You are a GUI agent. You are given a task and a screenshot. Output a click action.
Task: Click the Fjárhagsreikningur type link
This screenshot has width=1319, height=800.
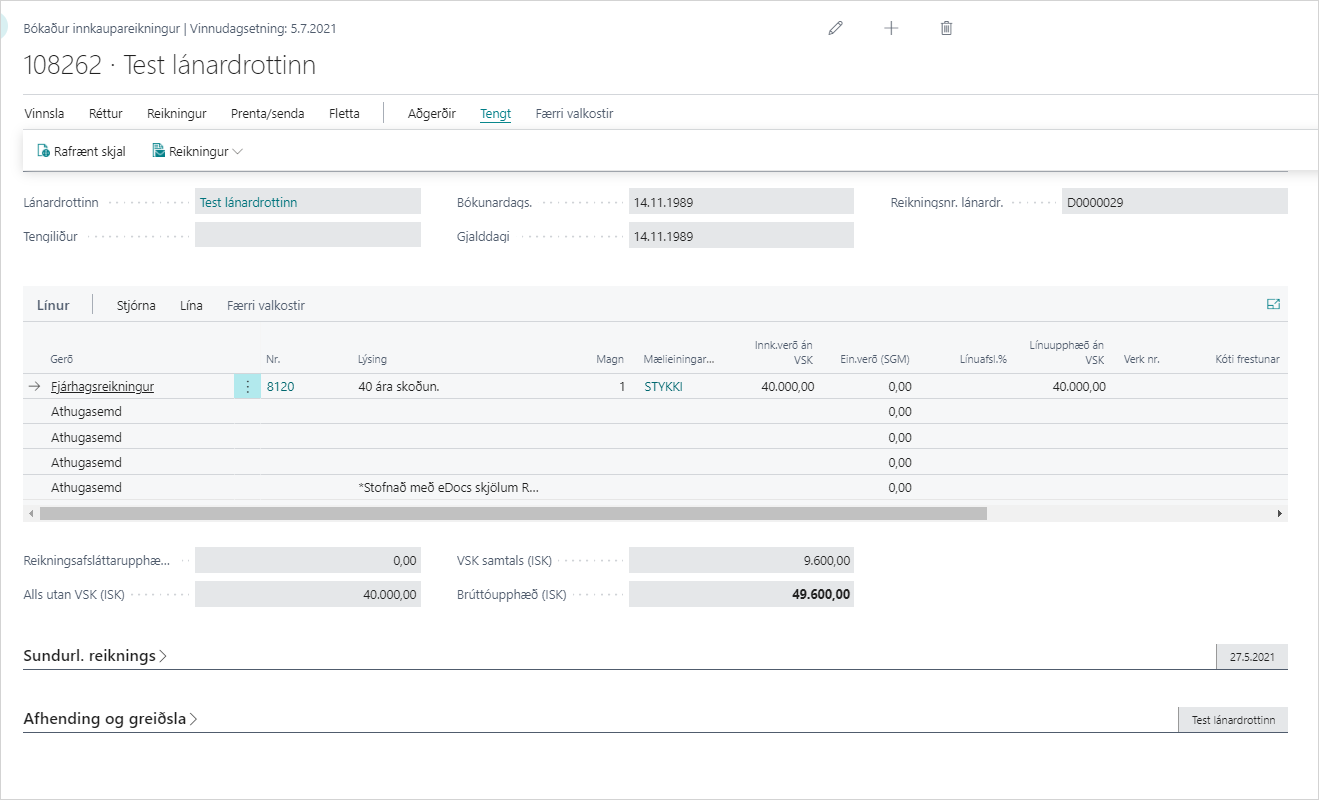coord(102,386)
